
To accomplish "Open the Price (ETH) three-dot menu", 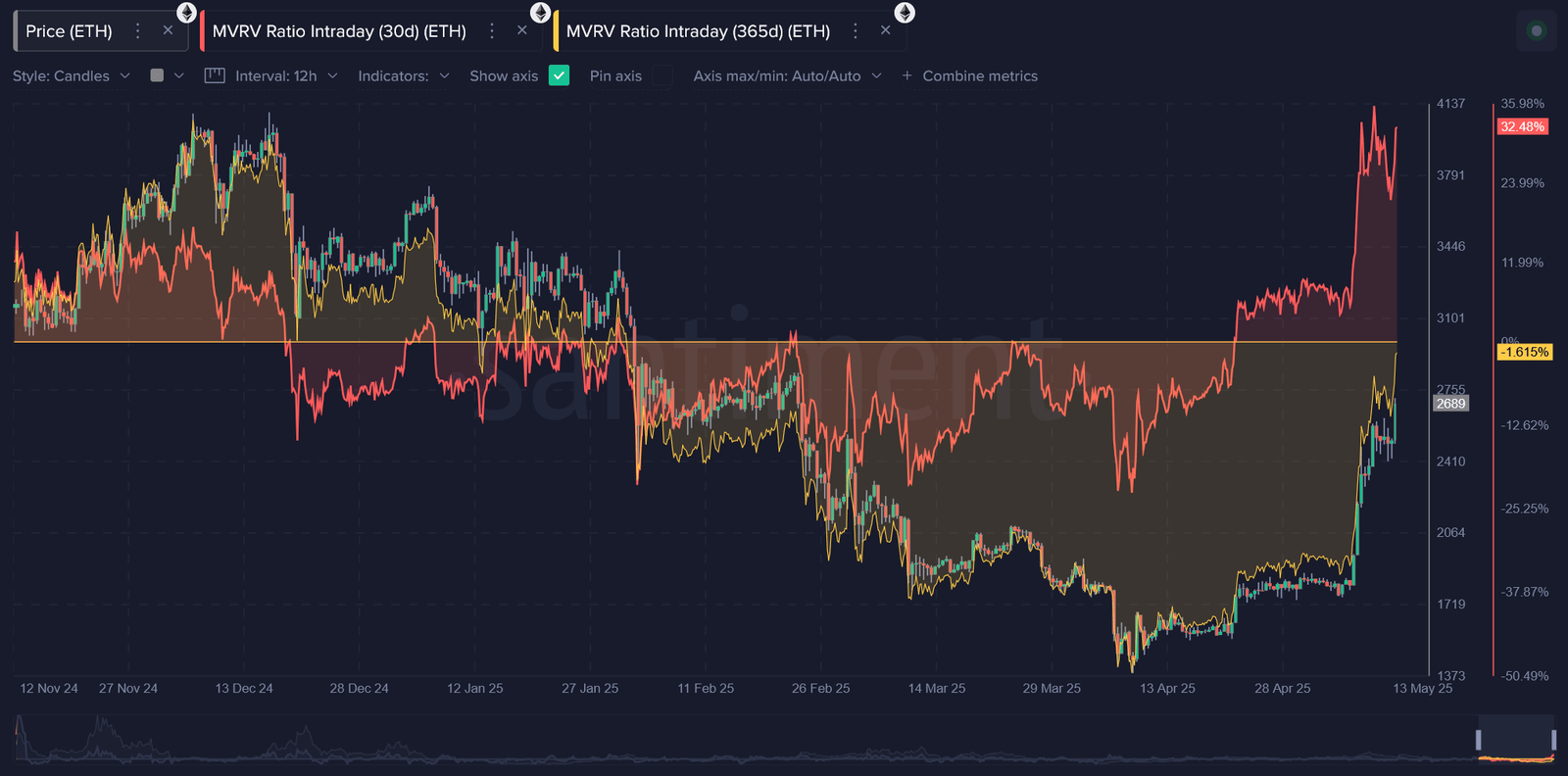I will (138, 31).
